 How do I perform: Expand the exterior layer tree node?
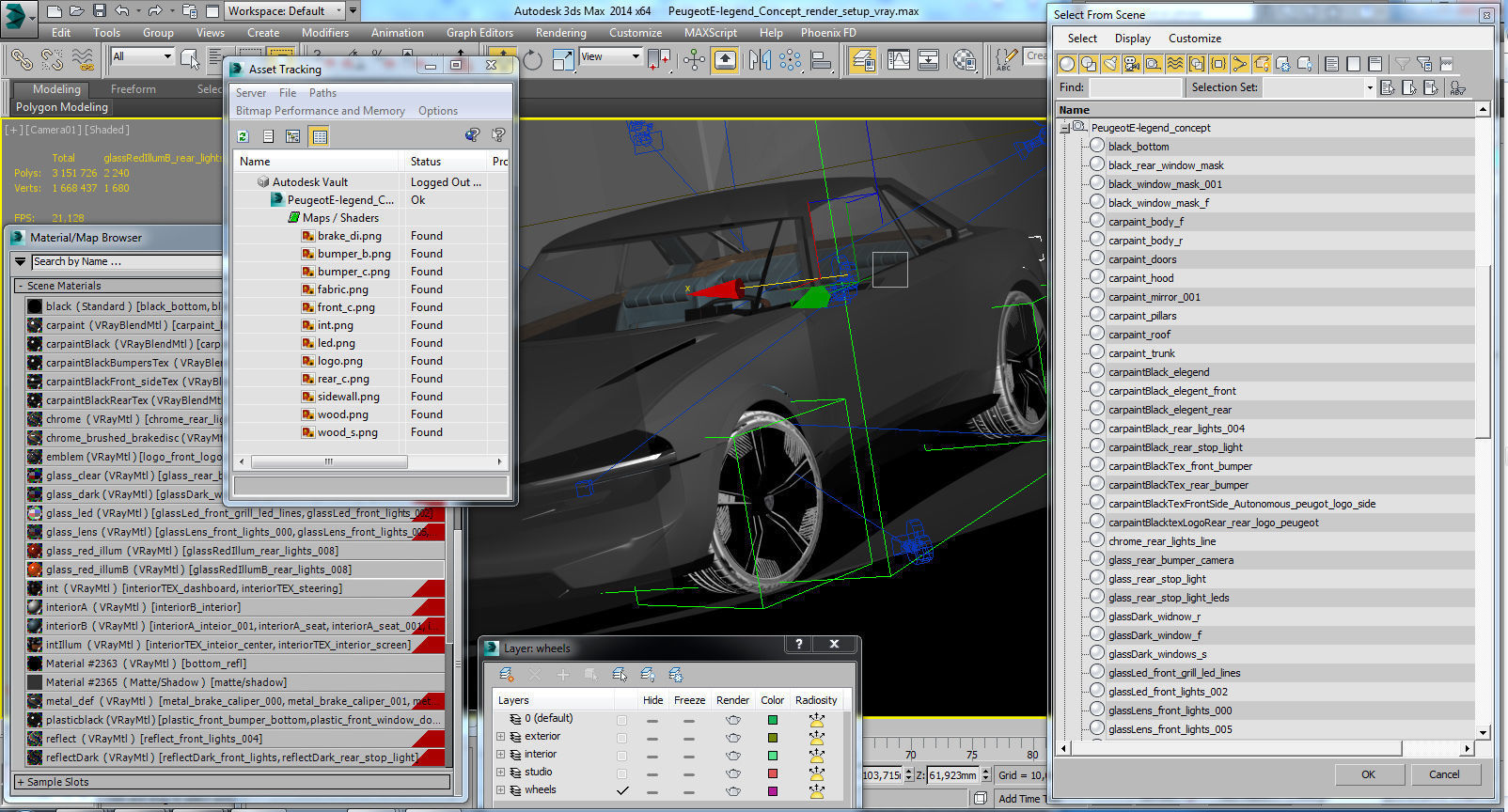501,737
